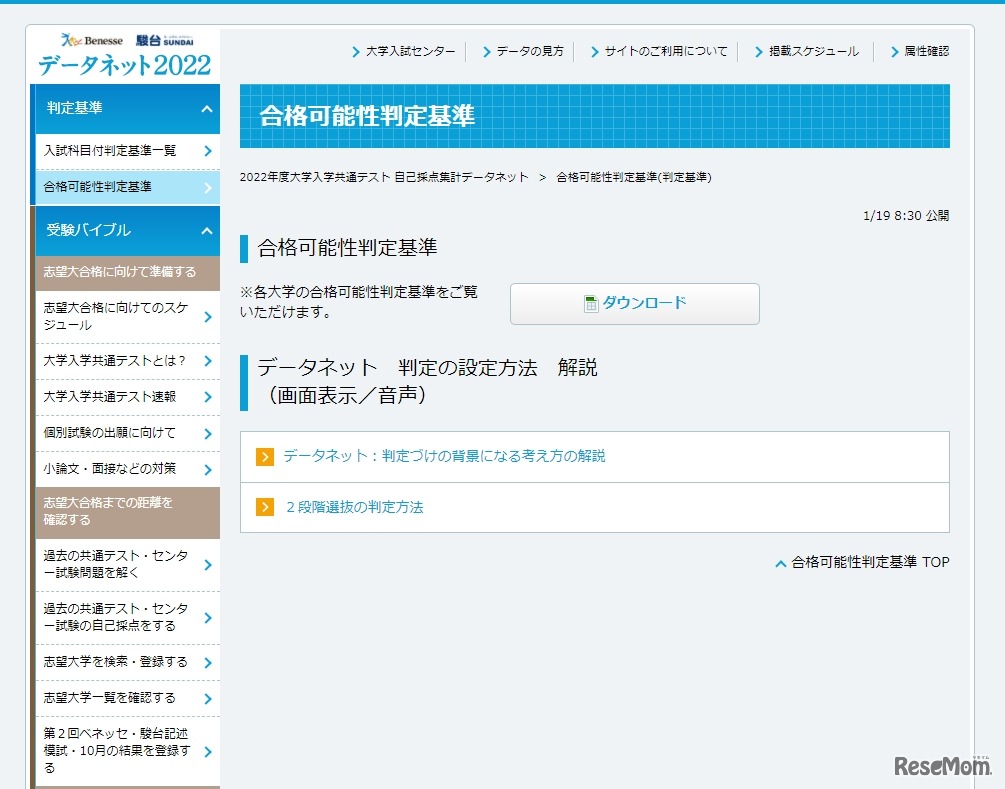
Task: Click orange arrow icon beside 2段階選抜の判定方法
Action: 265,508
